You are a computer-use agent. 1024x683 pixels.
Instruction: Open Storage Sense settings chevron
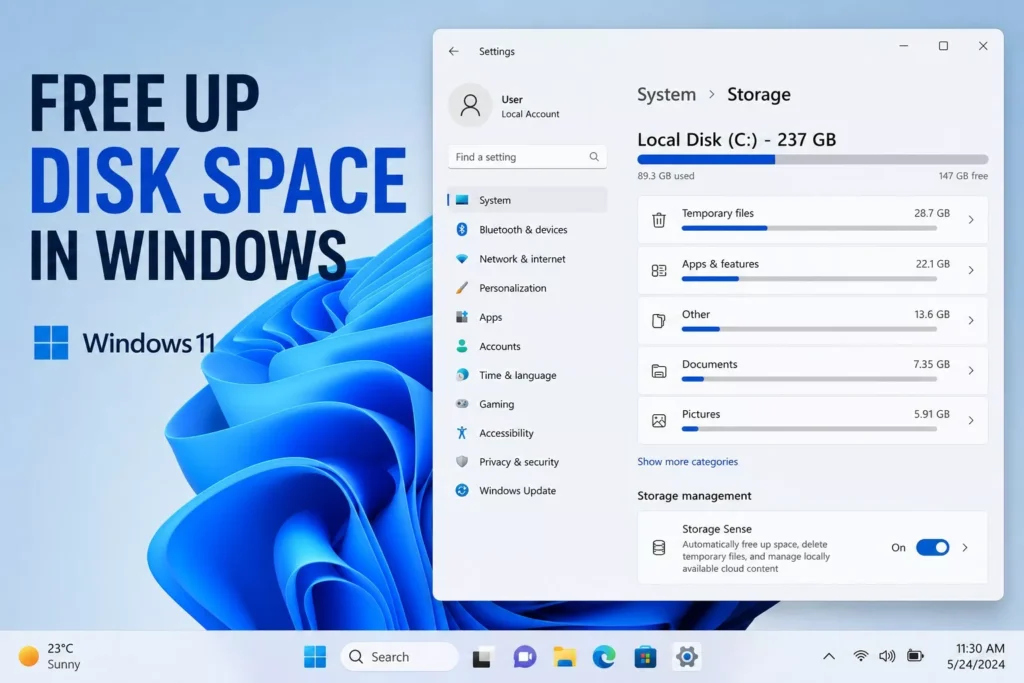coord(965,547)
